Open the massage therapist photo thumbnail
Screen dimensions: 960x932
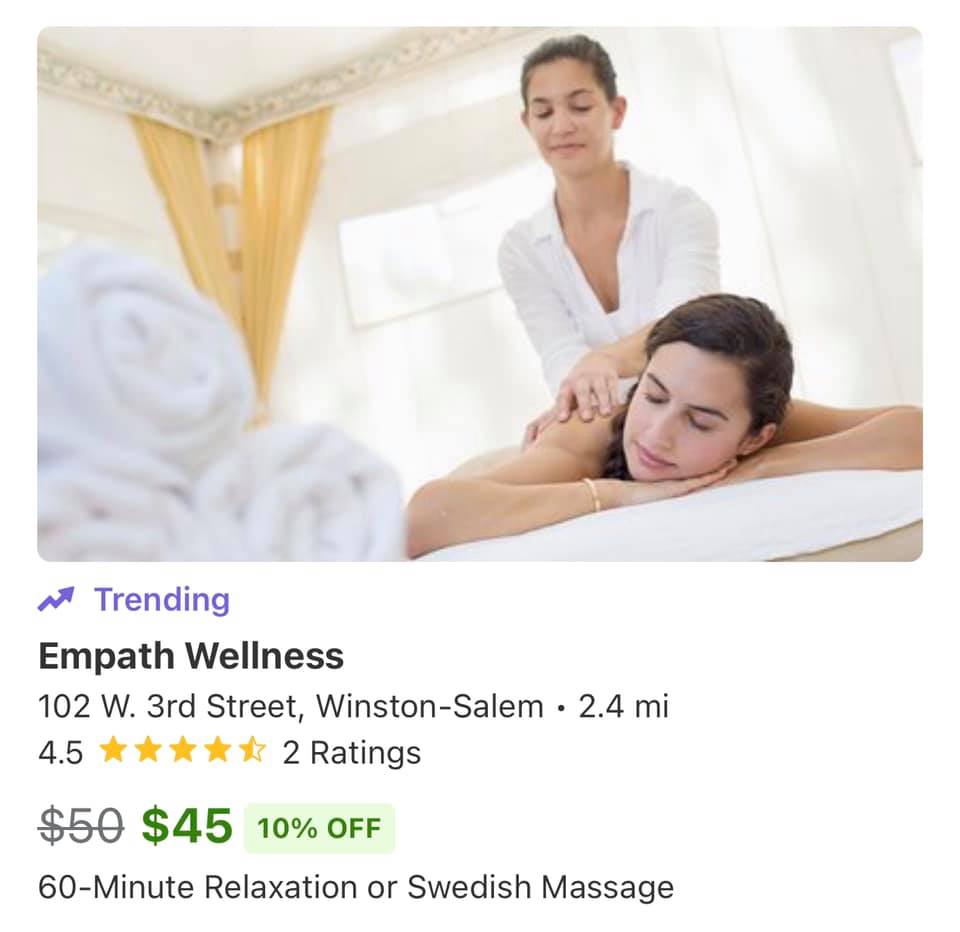click(480, 294)
